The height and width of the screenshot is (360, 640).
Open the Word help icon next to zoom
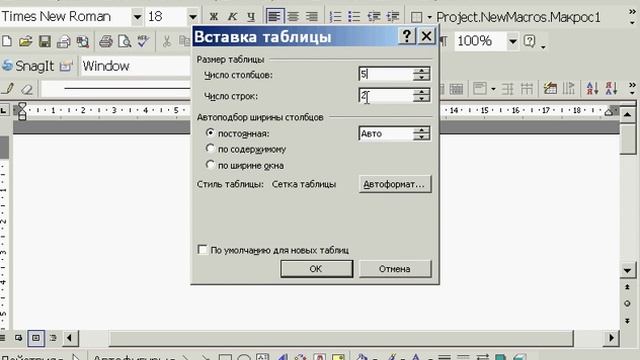pos(529,41)
